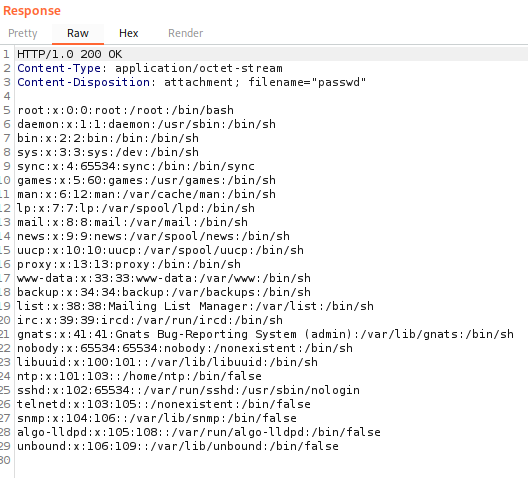Open the Hex view tab
The height and width of the screenshot is (478, 528).
(129, 33)
